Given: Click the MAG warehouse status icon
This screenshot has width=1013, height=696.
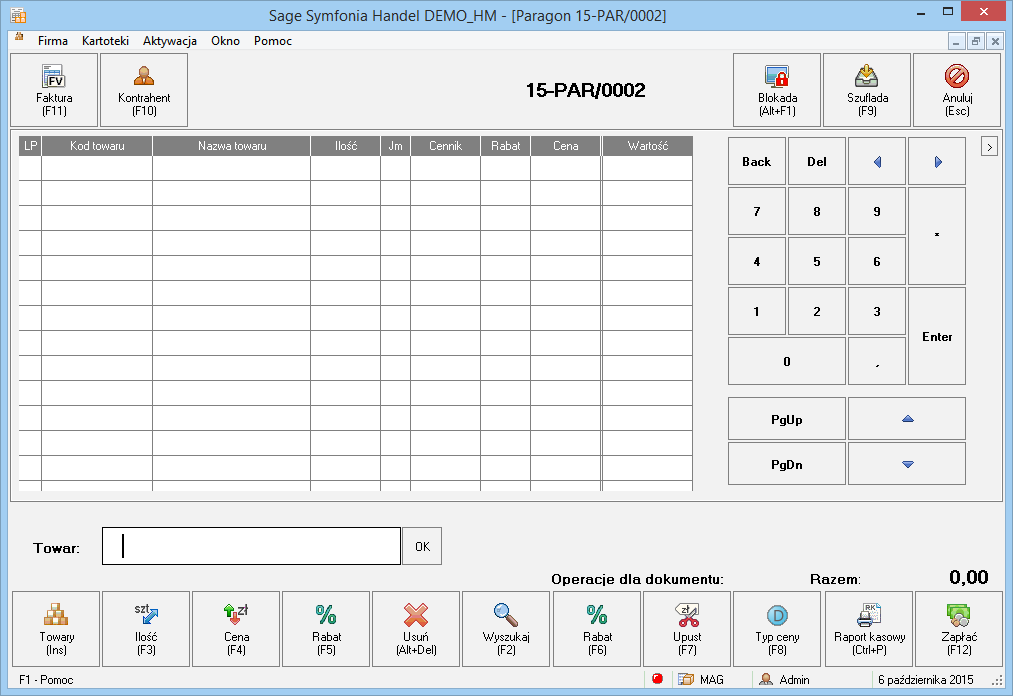Looking at the screenshot, I should [685, 679].
